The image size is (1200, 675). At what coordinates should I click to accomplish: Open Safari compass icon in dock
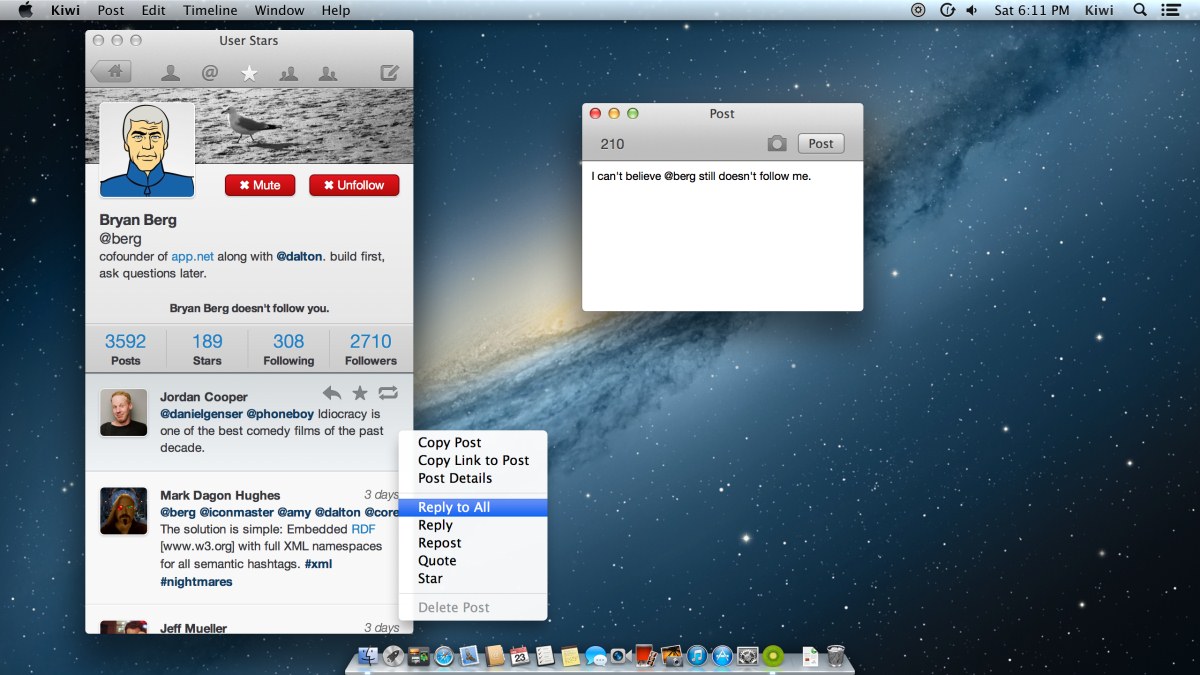tap(444, 656)
